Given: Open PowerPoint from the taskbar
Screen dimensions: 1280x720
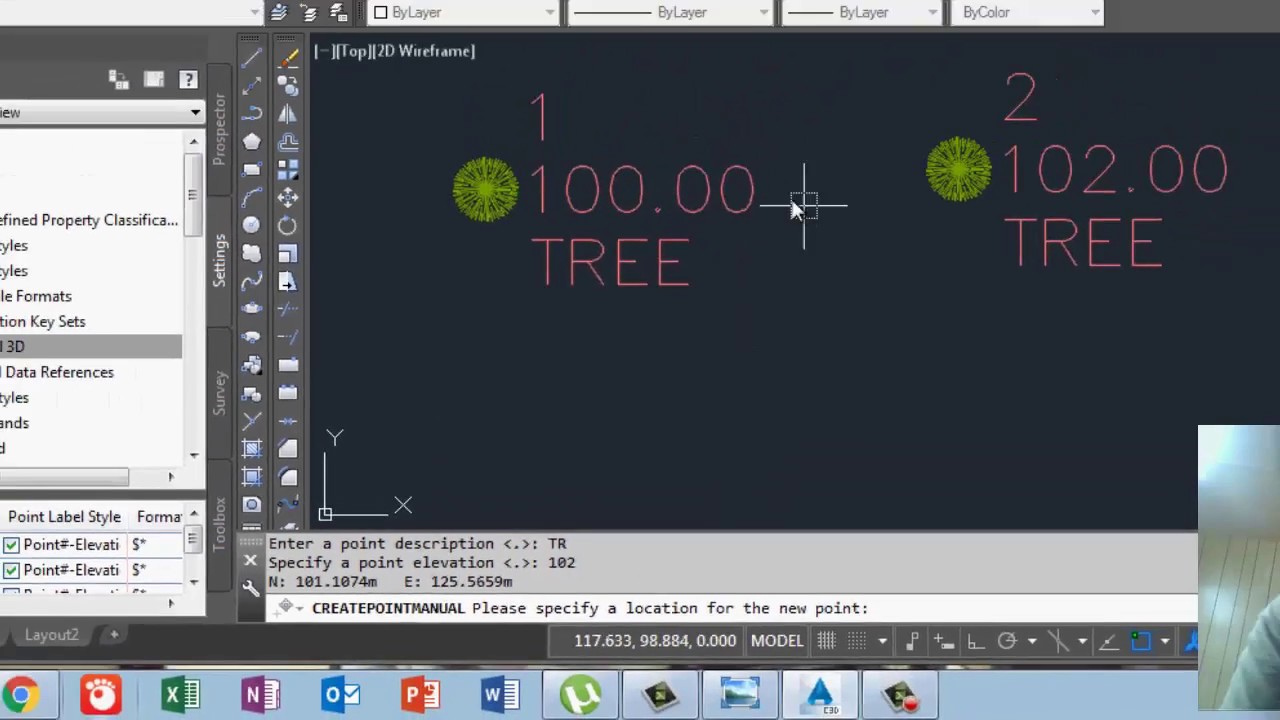Looking at the screenshot, I should tap(420, 695).
